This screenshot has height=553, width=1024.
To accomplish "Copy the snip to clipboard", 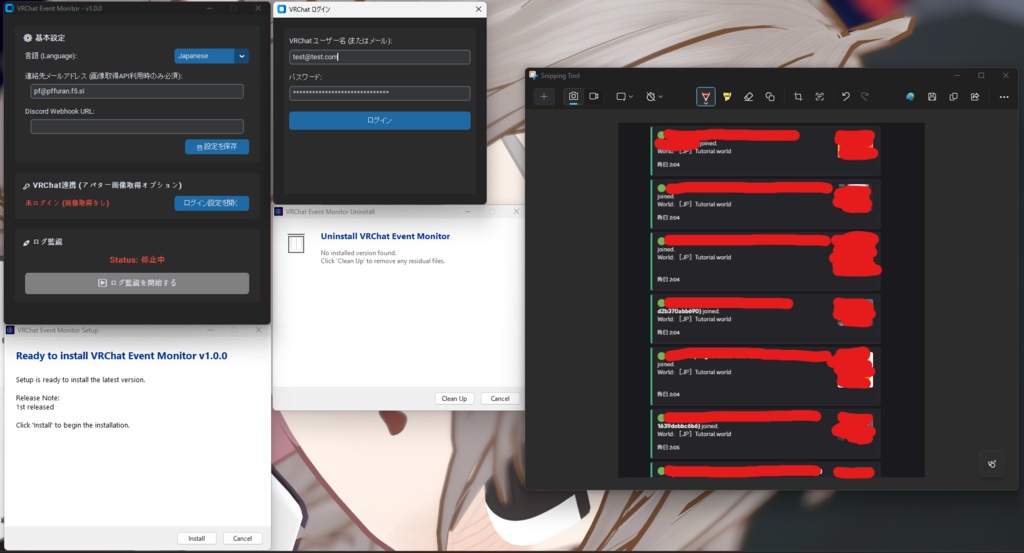I will point(953,97).
